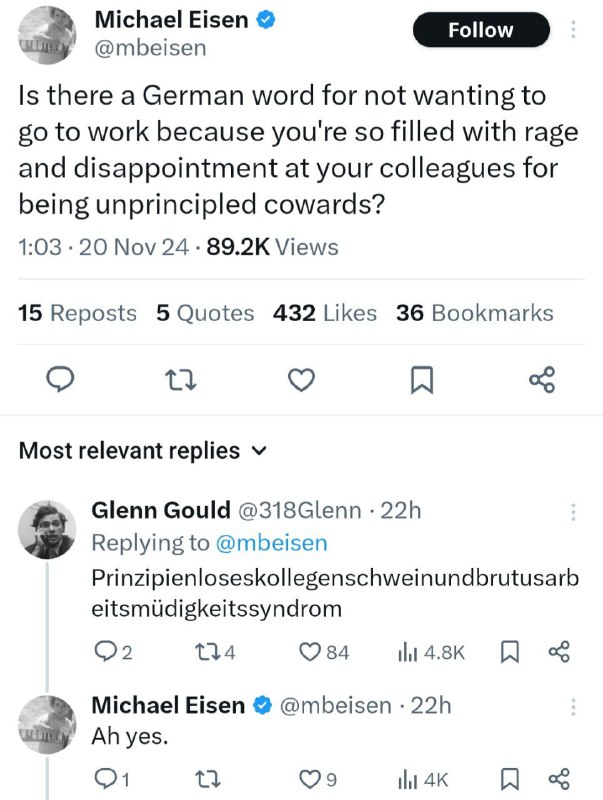Share Glenn Gould's reply
The height and width of the screenshot is (800, 603).
point(558,652)
